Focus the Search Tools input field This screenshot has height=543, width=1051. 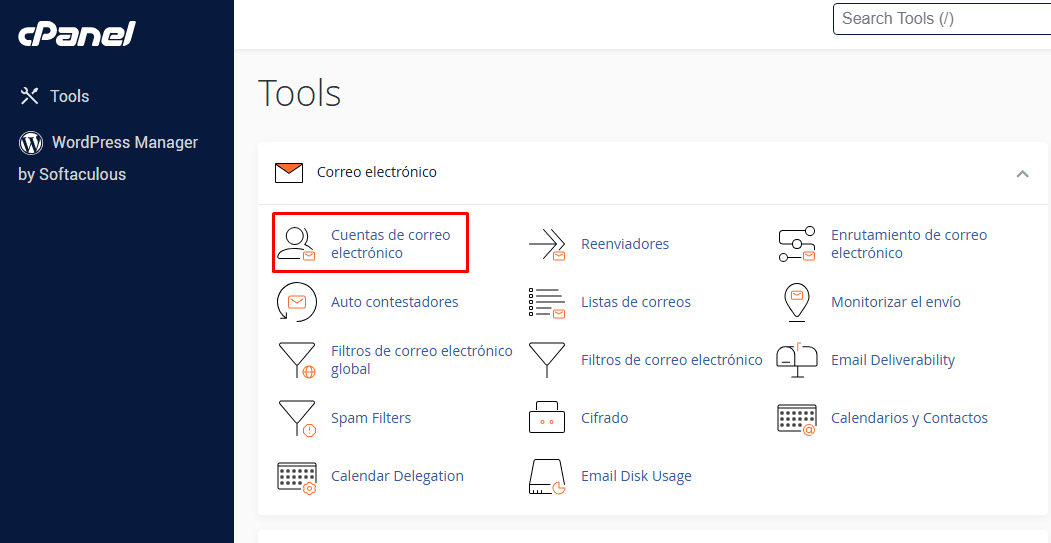click(x=940, y=19)
